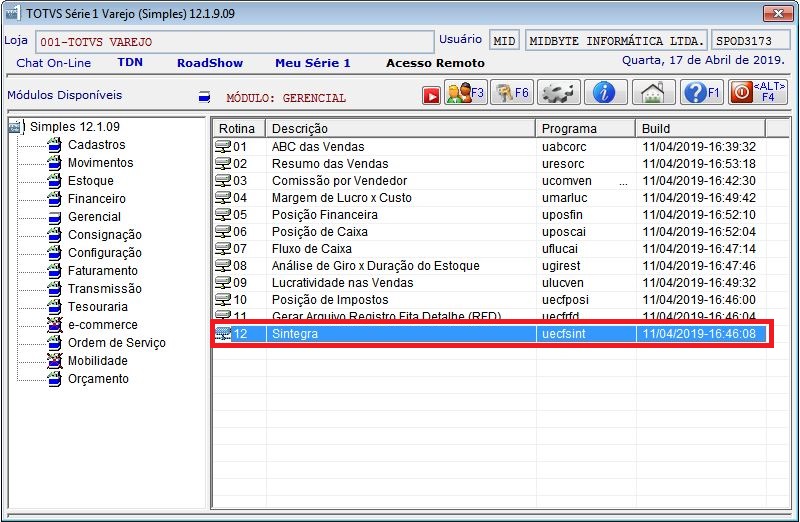
Task: Click the Gerencial module icon
Action: [x=55, y=217]
